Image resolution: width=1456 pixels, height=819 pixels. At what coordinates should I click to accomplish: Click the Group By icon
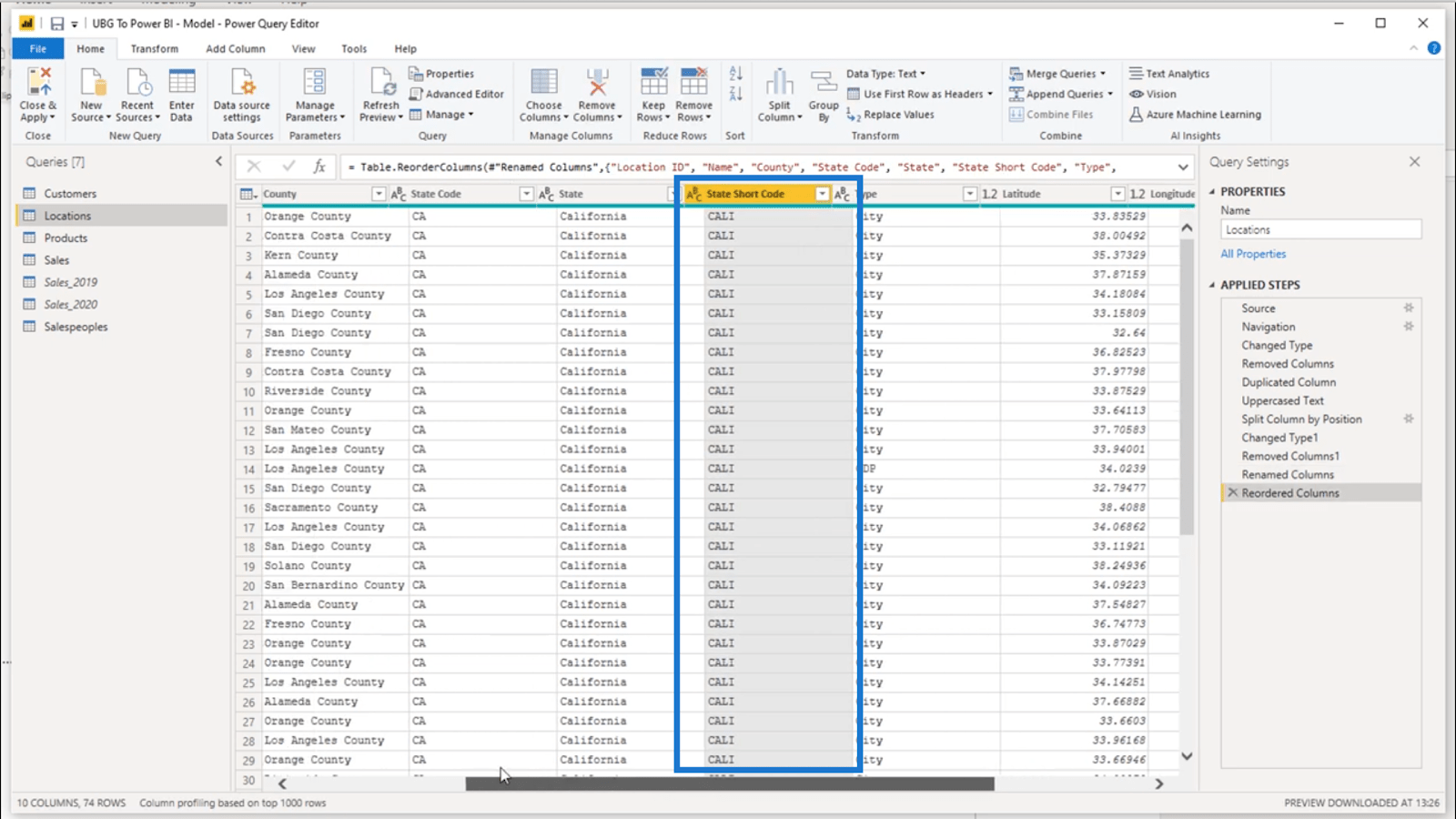824,82
